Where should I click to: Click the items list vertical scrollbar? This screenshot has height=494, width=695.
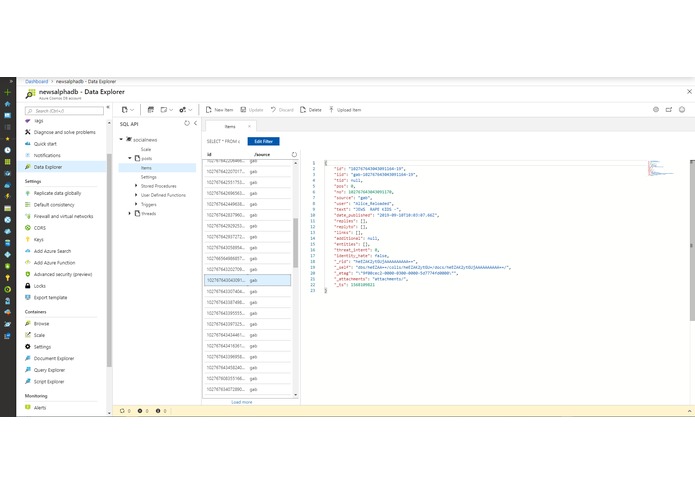click(x=296, y=243)
